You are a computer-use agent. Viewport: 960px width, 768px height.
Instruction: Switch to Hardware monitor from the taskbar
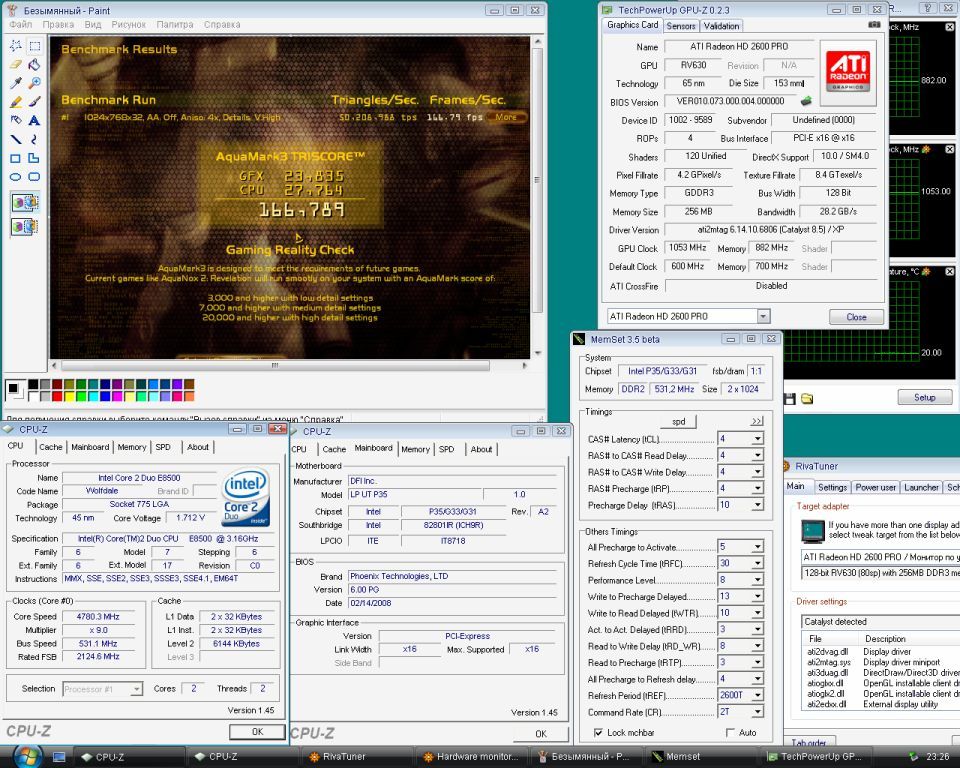[471, 757]
